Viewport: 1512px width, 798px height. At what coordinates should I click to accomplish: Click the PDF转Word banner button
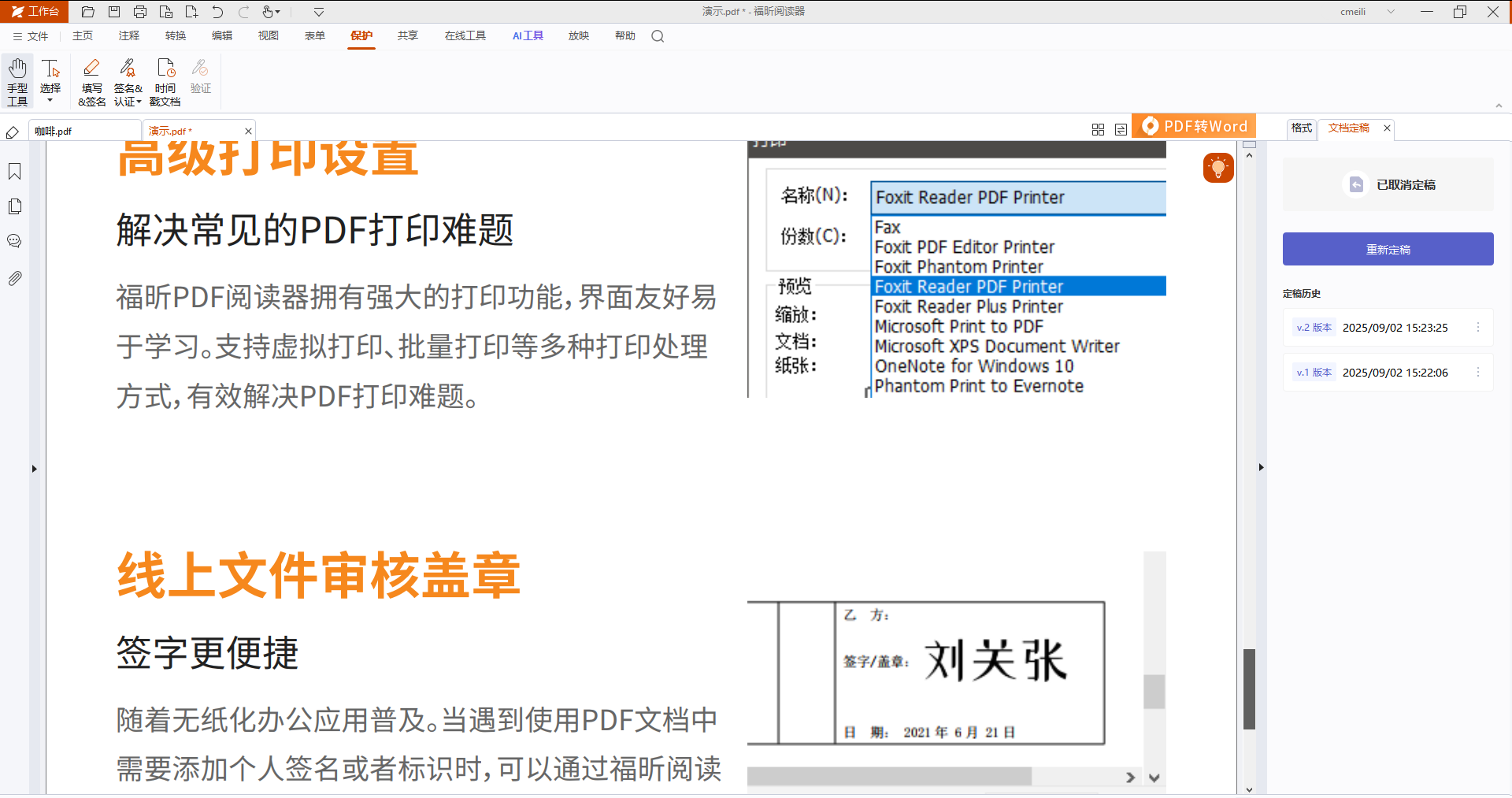pos(1194,126)
